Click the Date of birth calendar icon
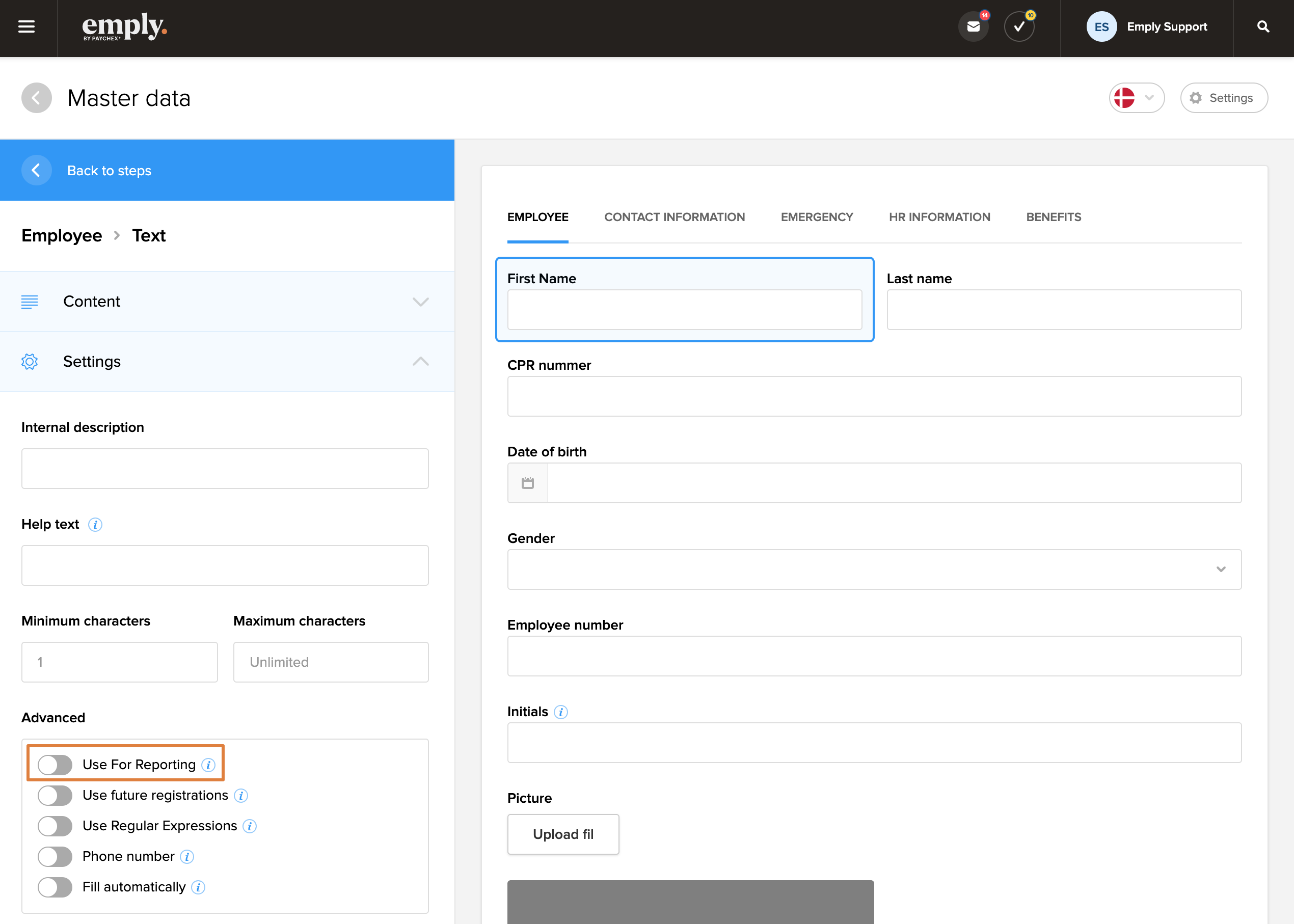 click(x=527, y=483)
